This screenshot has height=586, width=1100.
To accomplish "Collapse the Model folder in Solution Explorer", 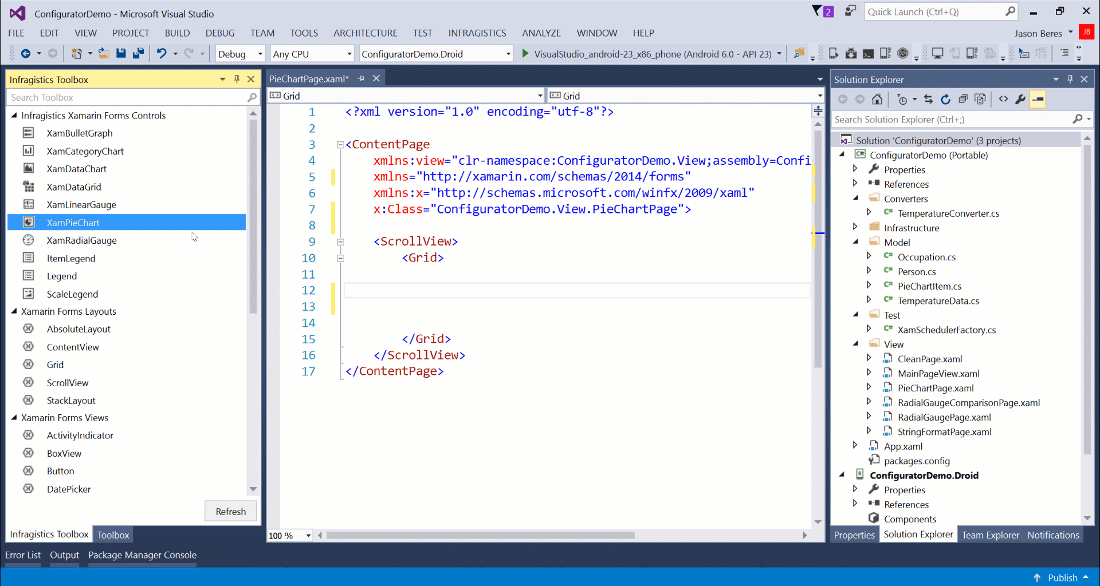I will pyautogui.click(x=855, y=242).
